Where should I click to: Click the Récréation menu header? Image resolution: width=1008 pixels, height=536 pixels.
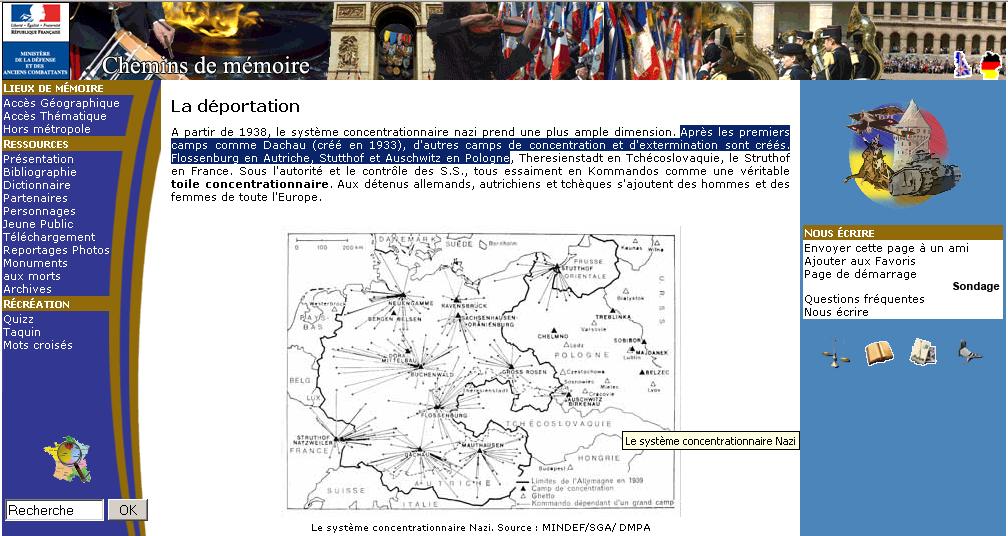pos(36,304)
